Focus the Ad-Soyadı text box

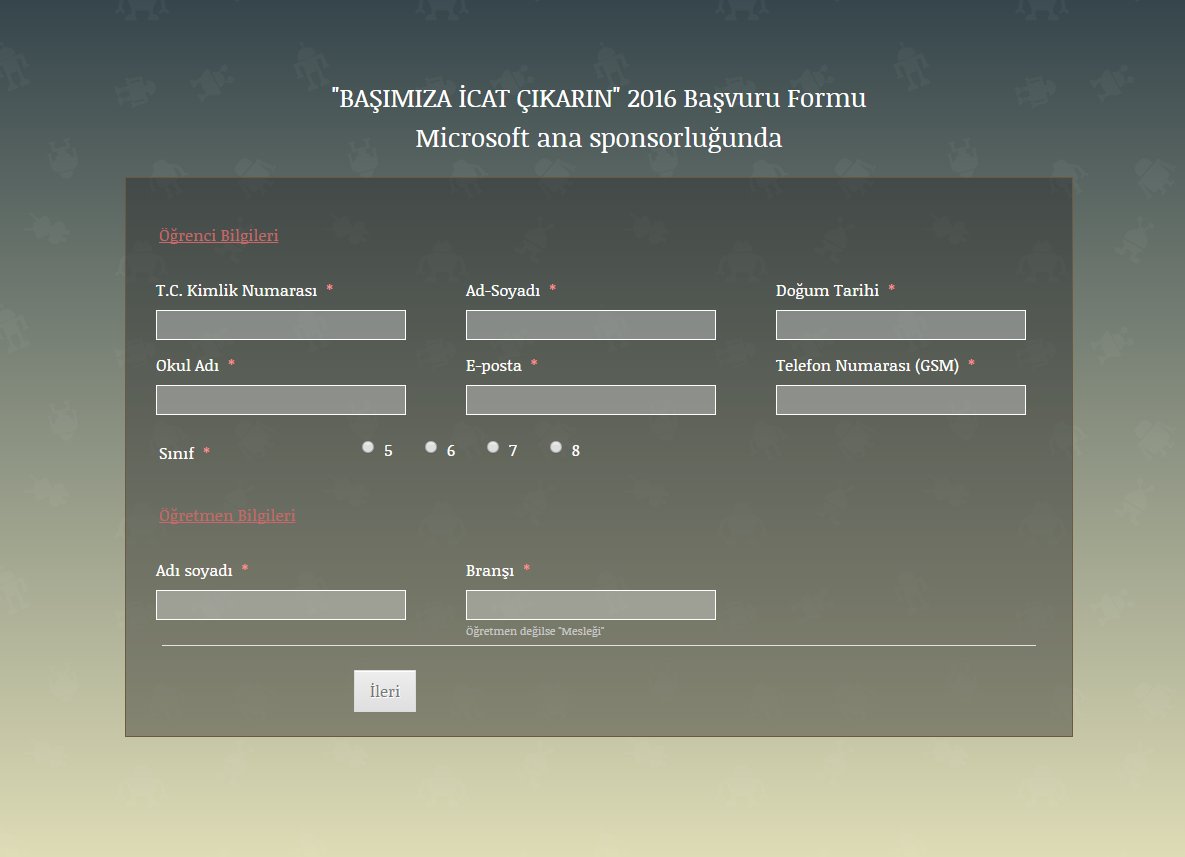pyautogui.click(x=590, y=325)
